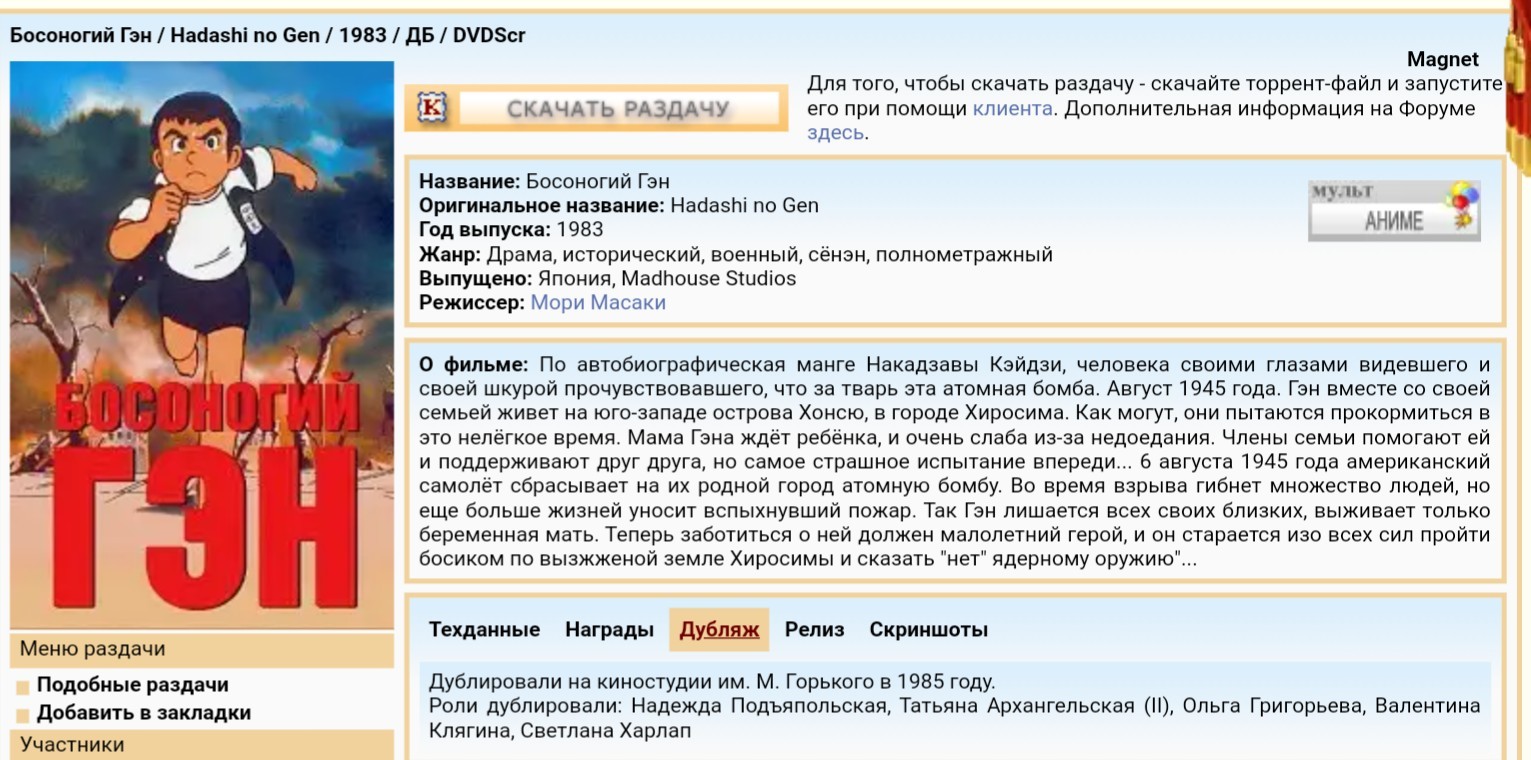The height and width of the screenshot is (760, 1531).
Task: Open the Magnet link
Action: click(x=1442, y=60)
